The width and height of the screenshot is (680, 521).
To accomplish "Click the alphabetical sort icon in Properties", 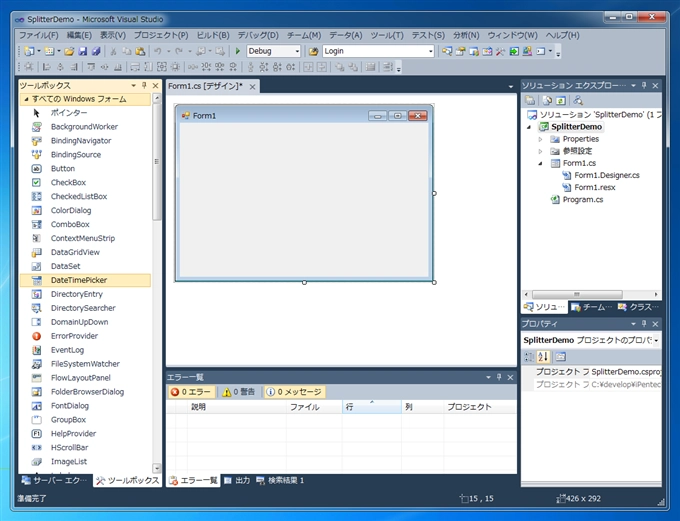I will (545, 357).
